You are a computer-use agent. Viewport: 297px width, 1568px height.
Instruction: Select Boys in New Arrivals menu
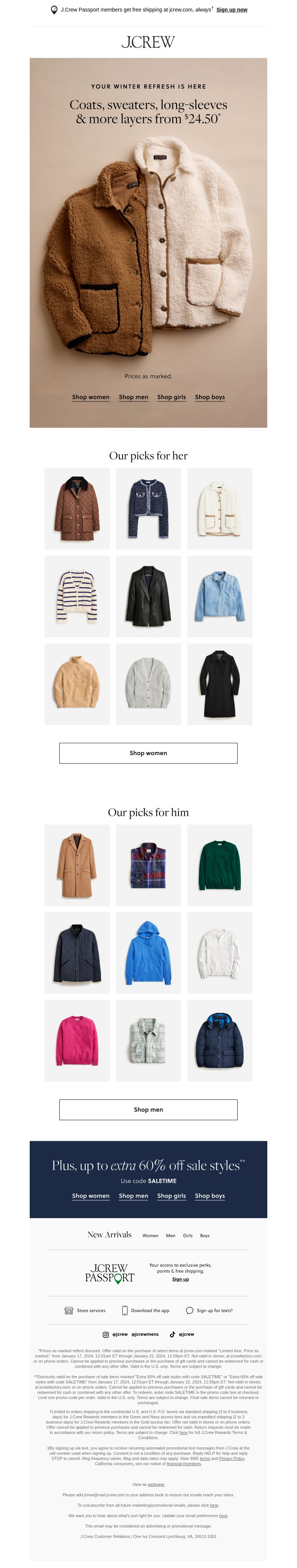pyautogui.click(x=205, y=1236)
